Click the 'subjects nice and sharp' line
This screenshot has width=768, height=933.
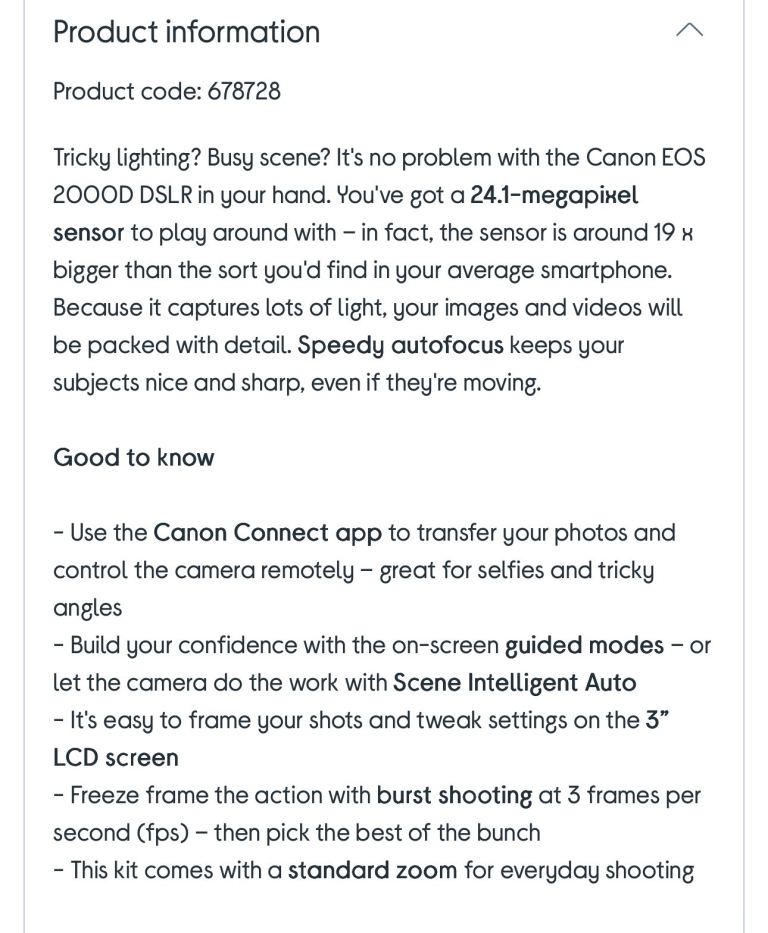point(297,383)
